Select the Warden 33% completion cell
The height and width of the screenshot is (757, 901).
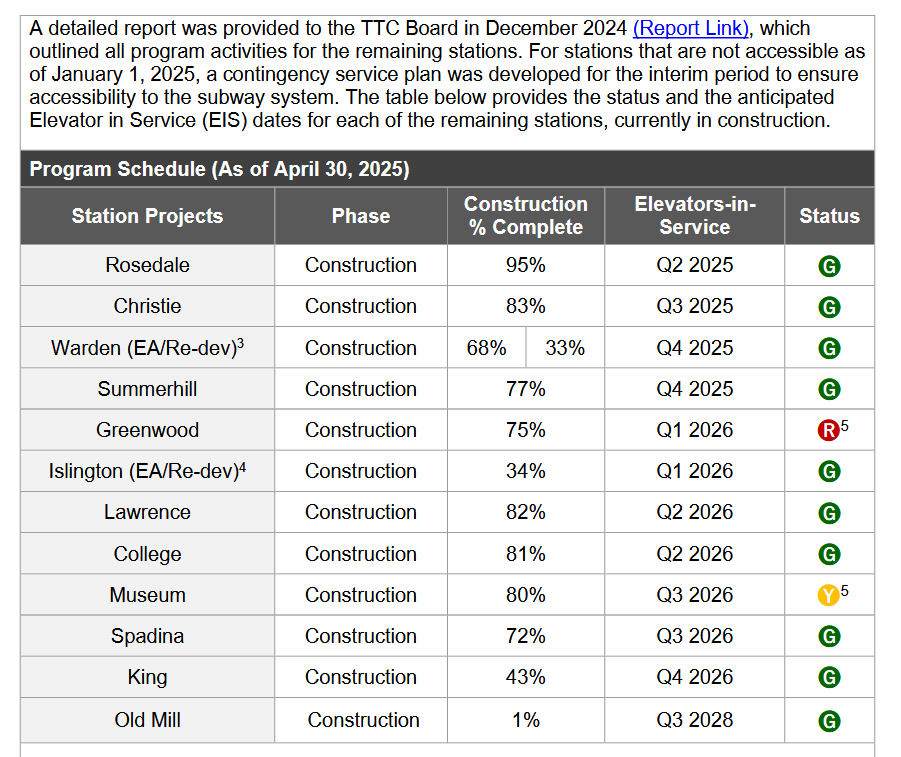(x=565, y=348)
